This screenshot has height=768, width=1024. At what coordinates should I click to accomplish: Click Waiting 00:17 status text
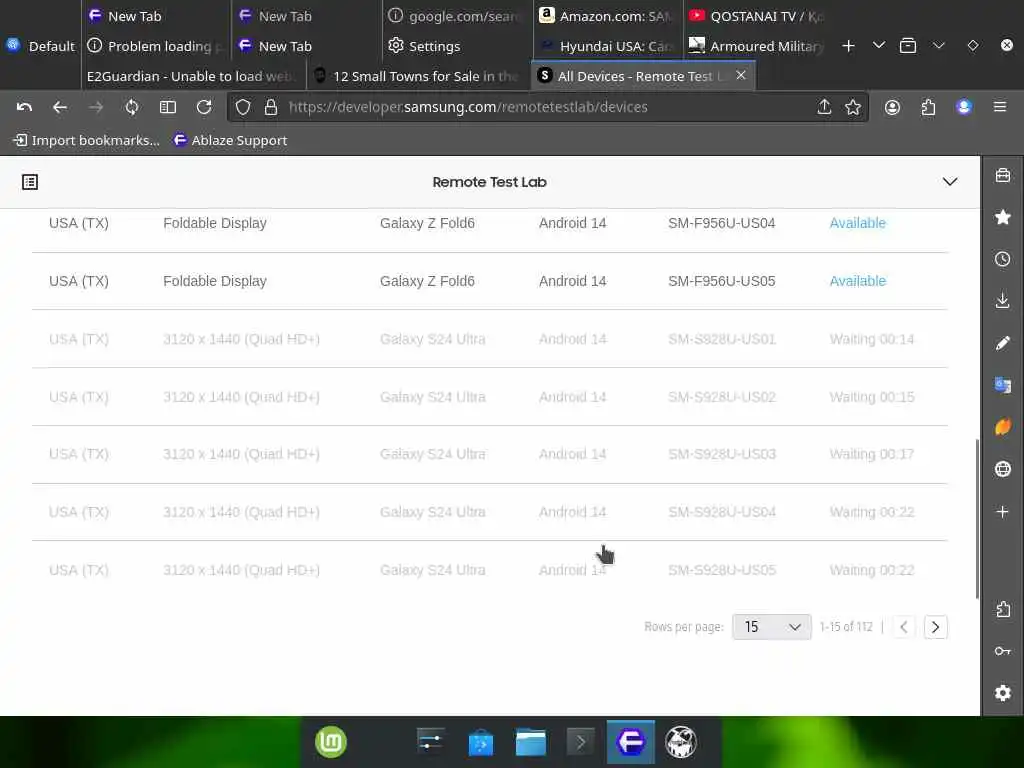click(x=872, y=455)
